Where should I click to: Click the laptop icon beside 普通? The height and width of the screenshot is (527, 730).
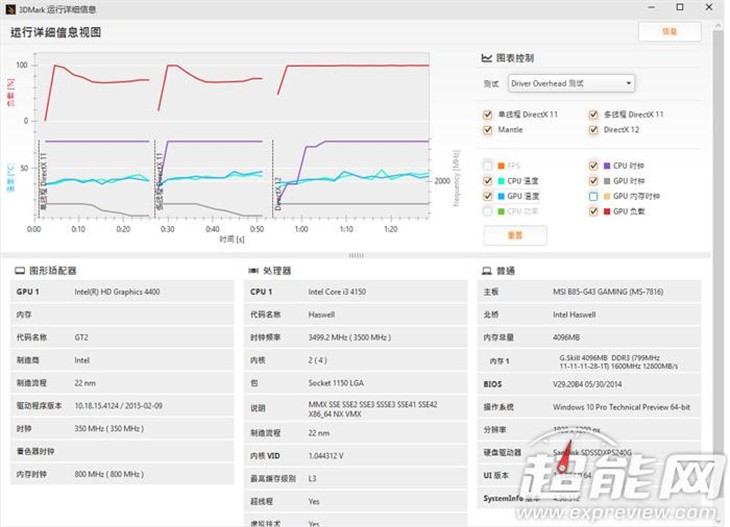click(x=487, y=270)
